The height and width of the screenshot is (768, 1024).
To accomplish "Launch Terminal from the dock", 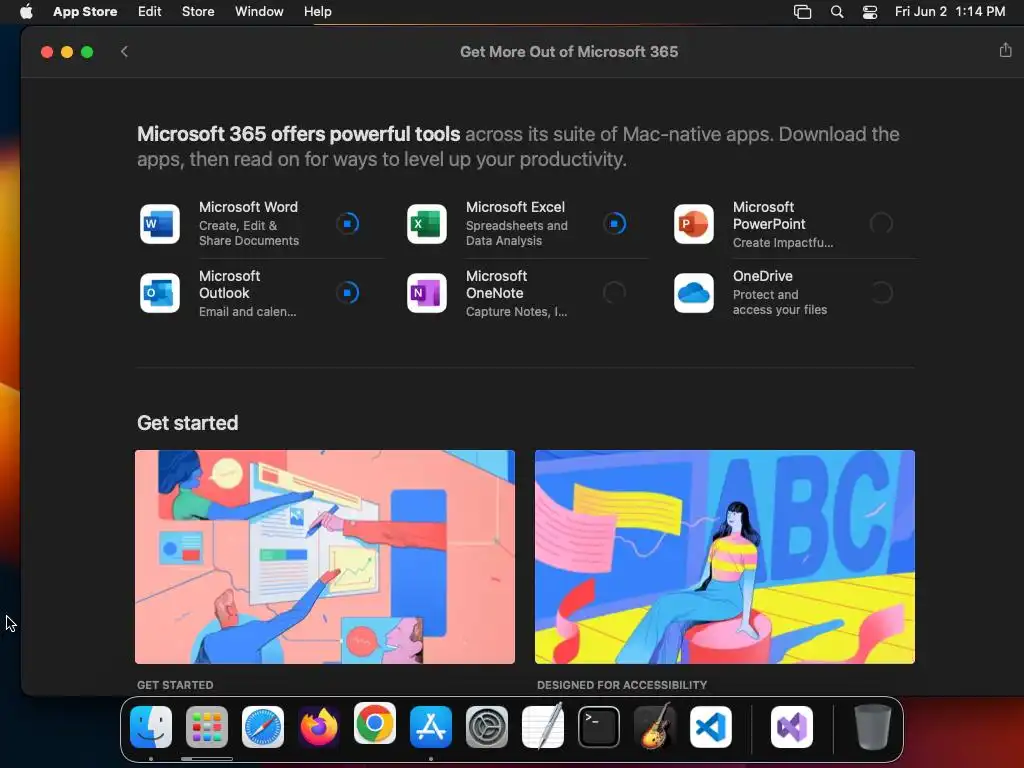I will [x=599, y=727].
